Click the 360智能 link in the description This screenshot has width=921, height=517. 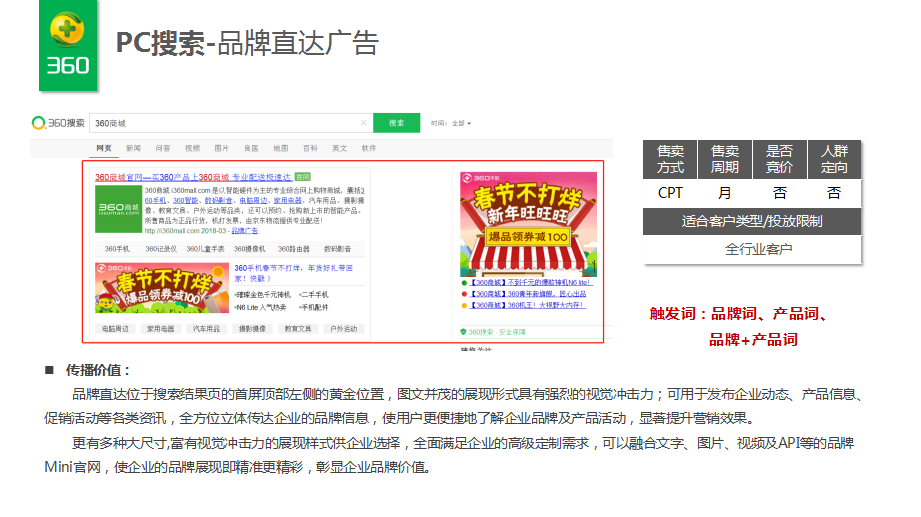[186, 200]
